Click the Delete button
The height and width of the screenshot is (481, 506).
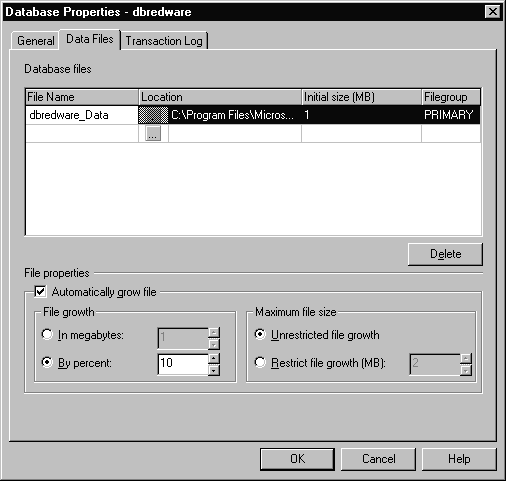click(x=445, y=254)
